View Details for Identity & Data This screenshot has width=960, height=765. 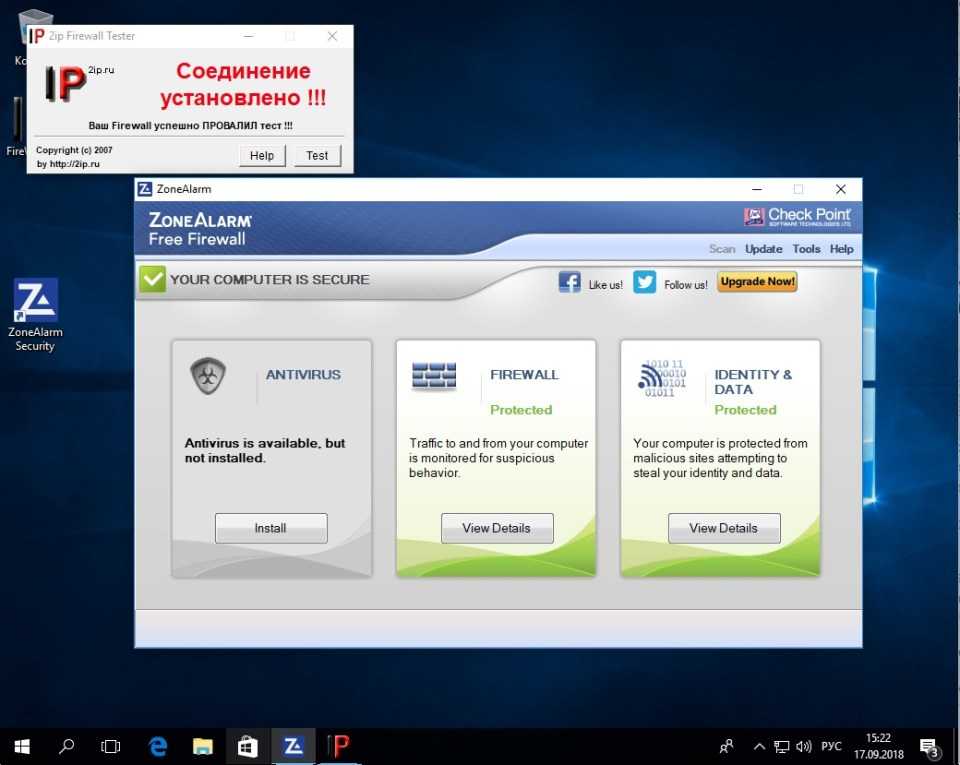click(x=724, y=528)
